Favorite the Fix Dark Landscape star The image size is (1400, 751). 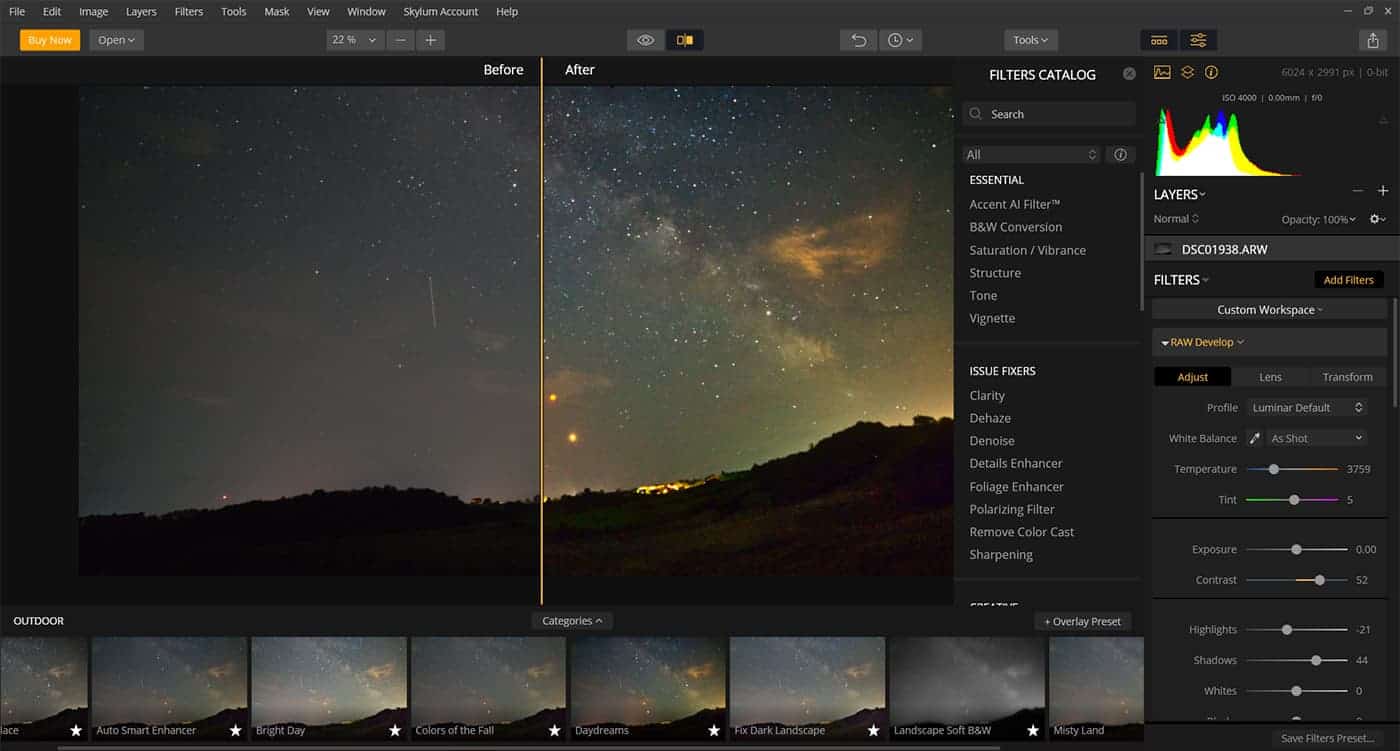click(x=874, y=731)
